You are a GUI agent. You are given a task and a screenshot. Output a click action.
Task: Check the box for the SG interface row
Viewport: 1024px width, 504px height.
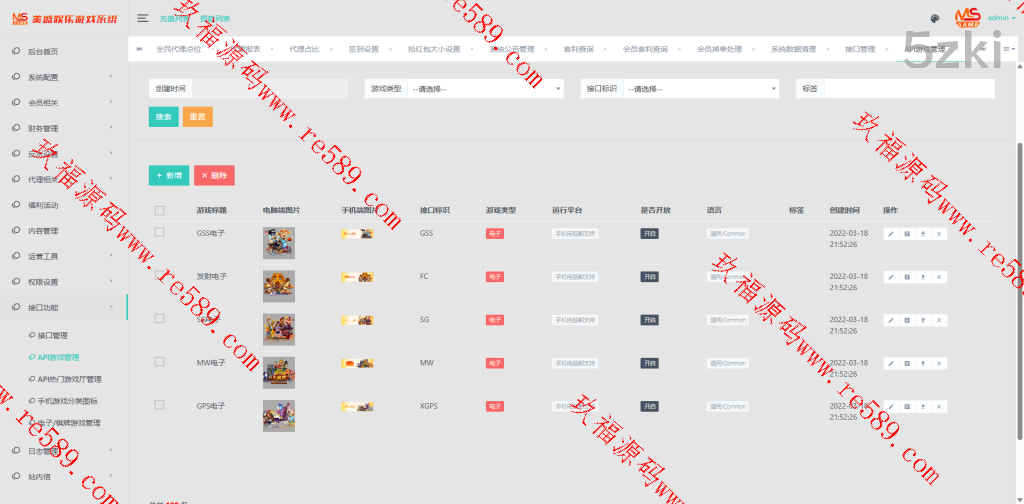click(159, 318)
